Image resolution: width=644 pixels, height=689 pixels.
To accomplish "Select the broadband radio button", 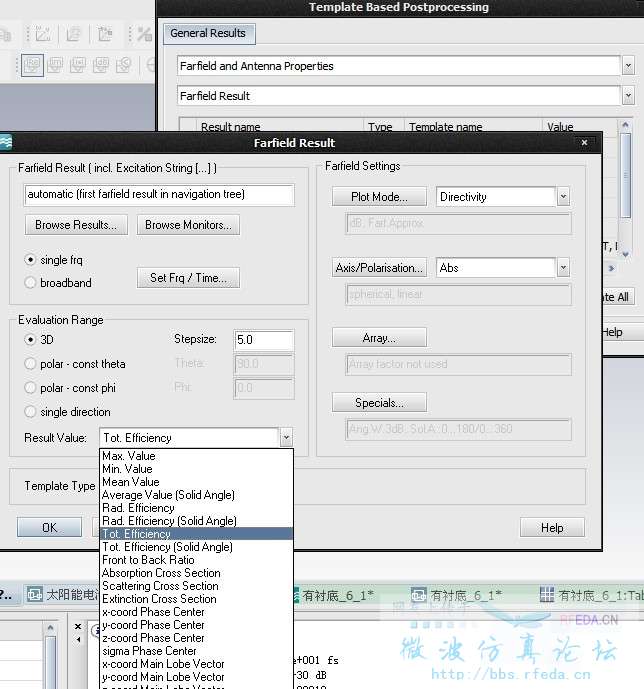I will point(30,282).
